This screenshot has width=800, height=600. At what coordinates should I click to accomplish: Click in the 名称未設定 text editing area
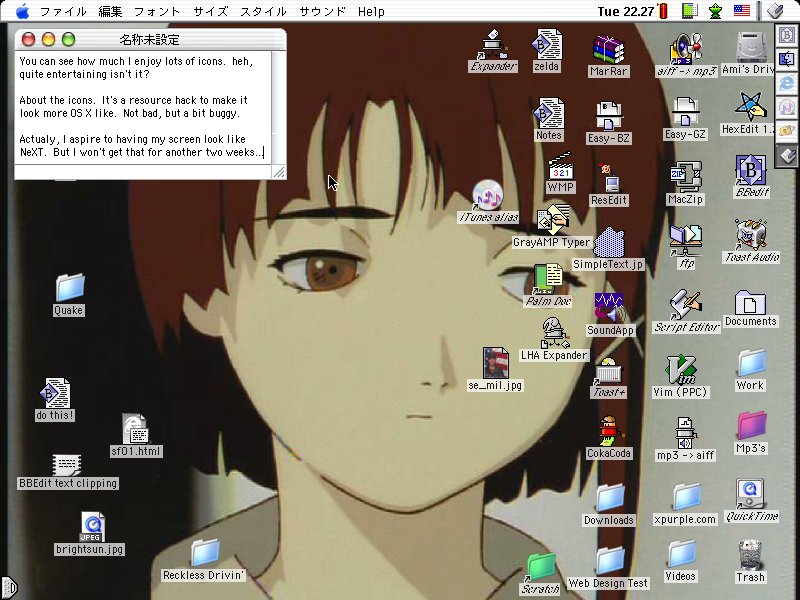point(143,107)
